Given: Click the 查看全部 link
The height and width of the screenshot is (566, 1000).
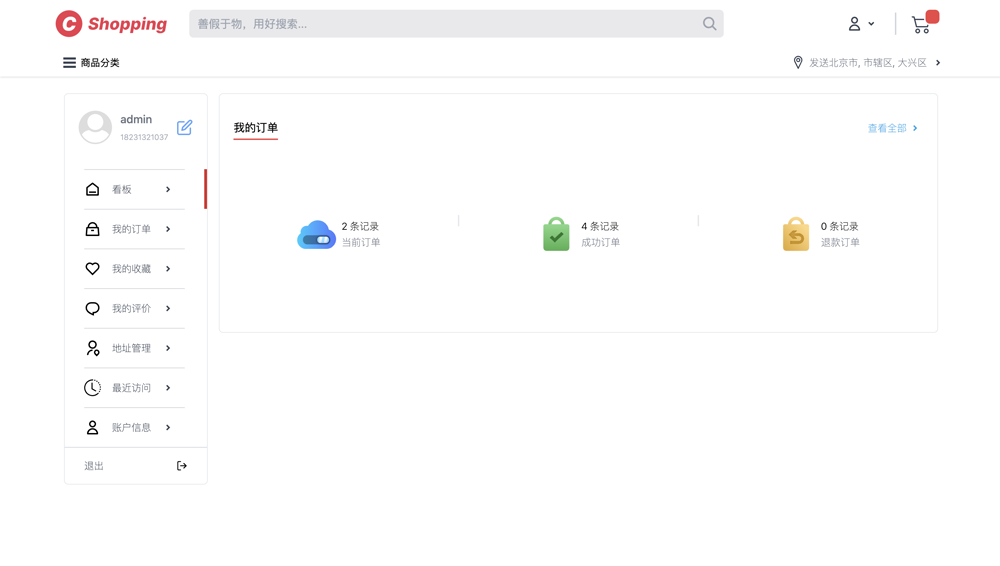Looking at the screenshot, I should (x=892, y=128).
